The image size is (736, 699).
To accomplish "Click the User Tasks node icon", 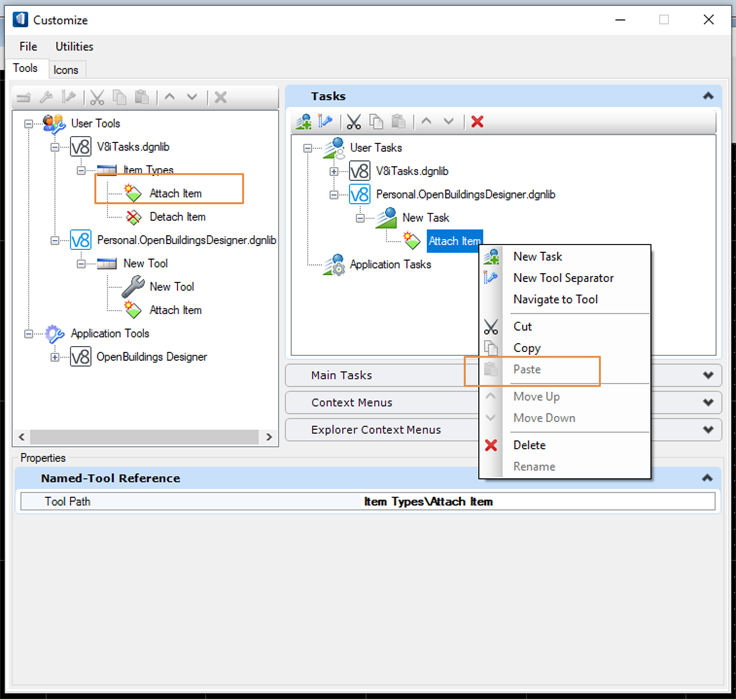I will point(334,148).
